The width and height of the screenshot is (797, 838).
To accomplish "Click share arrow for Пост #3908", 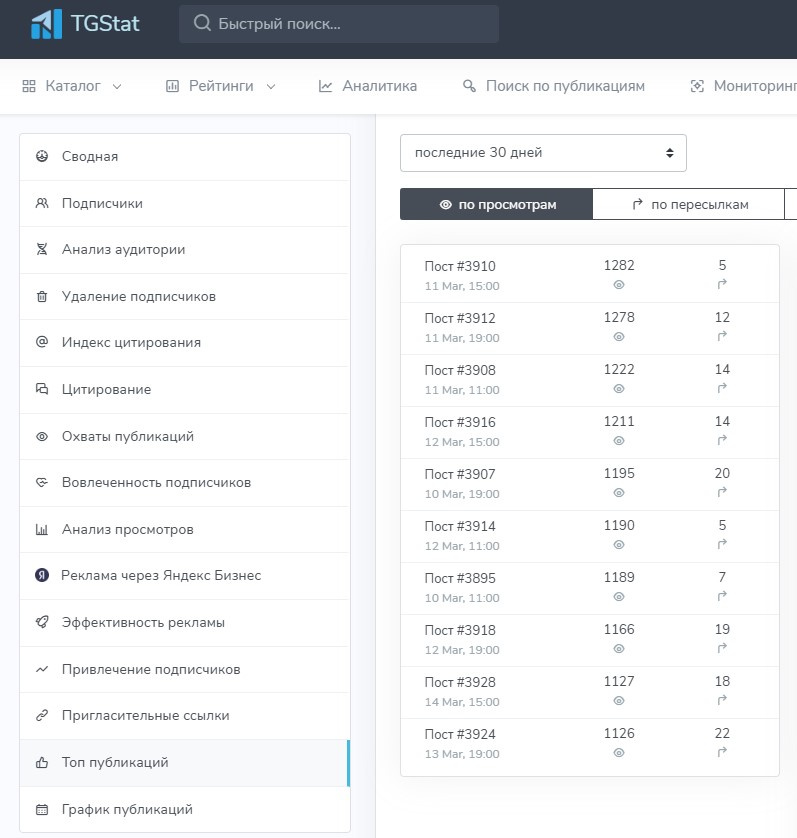I will (722, 388).
